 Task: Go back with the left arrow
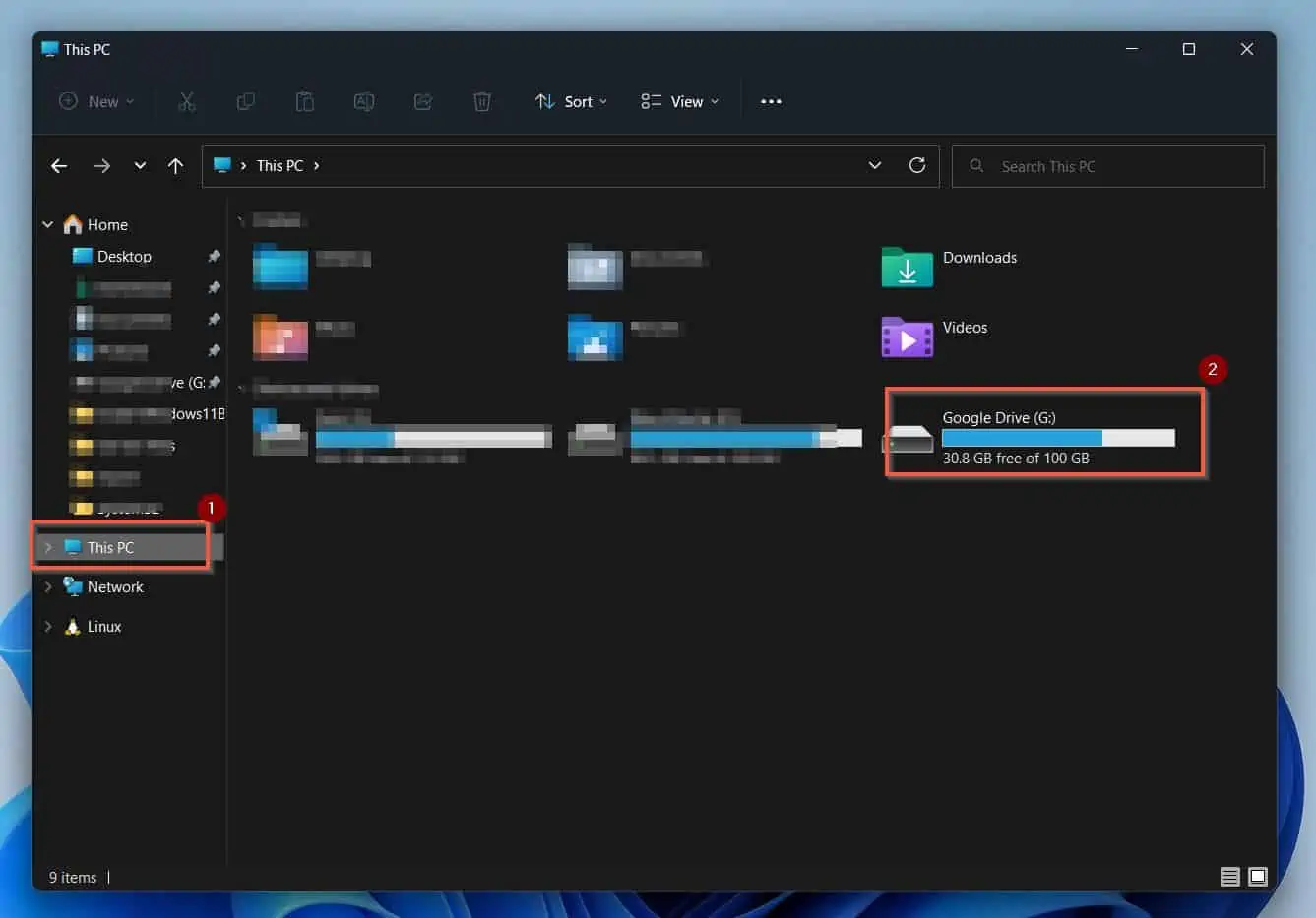click(59, 166)
